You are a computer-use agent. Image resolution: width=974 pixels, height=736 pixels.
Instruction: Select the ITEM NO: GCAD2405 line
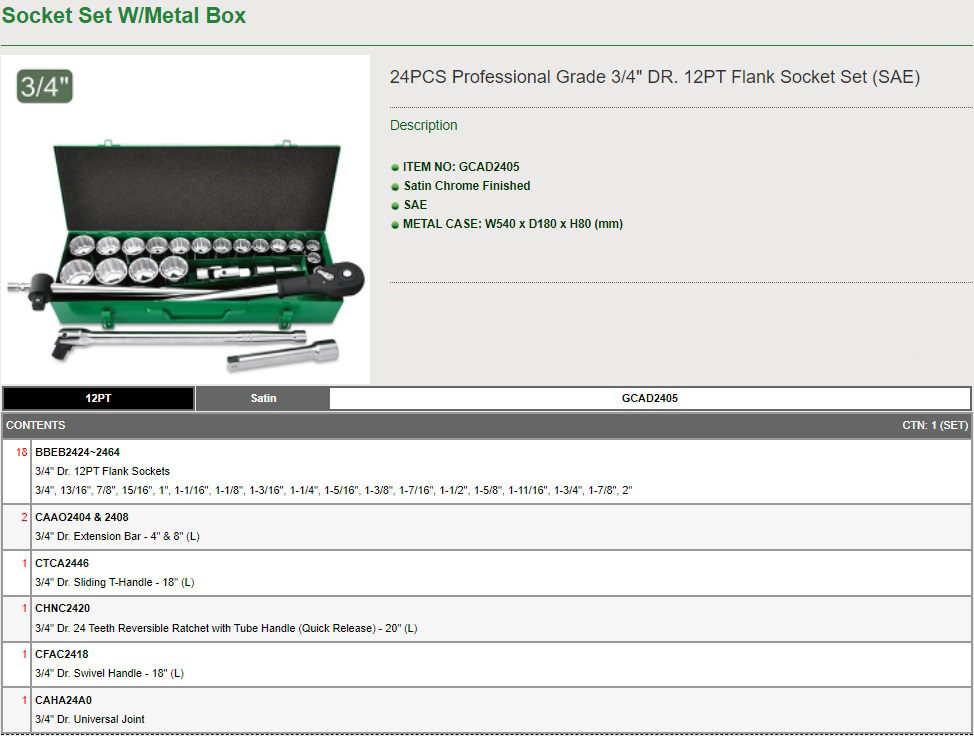click(461, 167)
